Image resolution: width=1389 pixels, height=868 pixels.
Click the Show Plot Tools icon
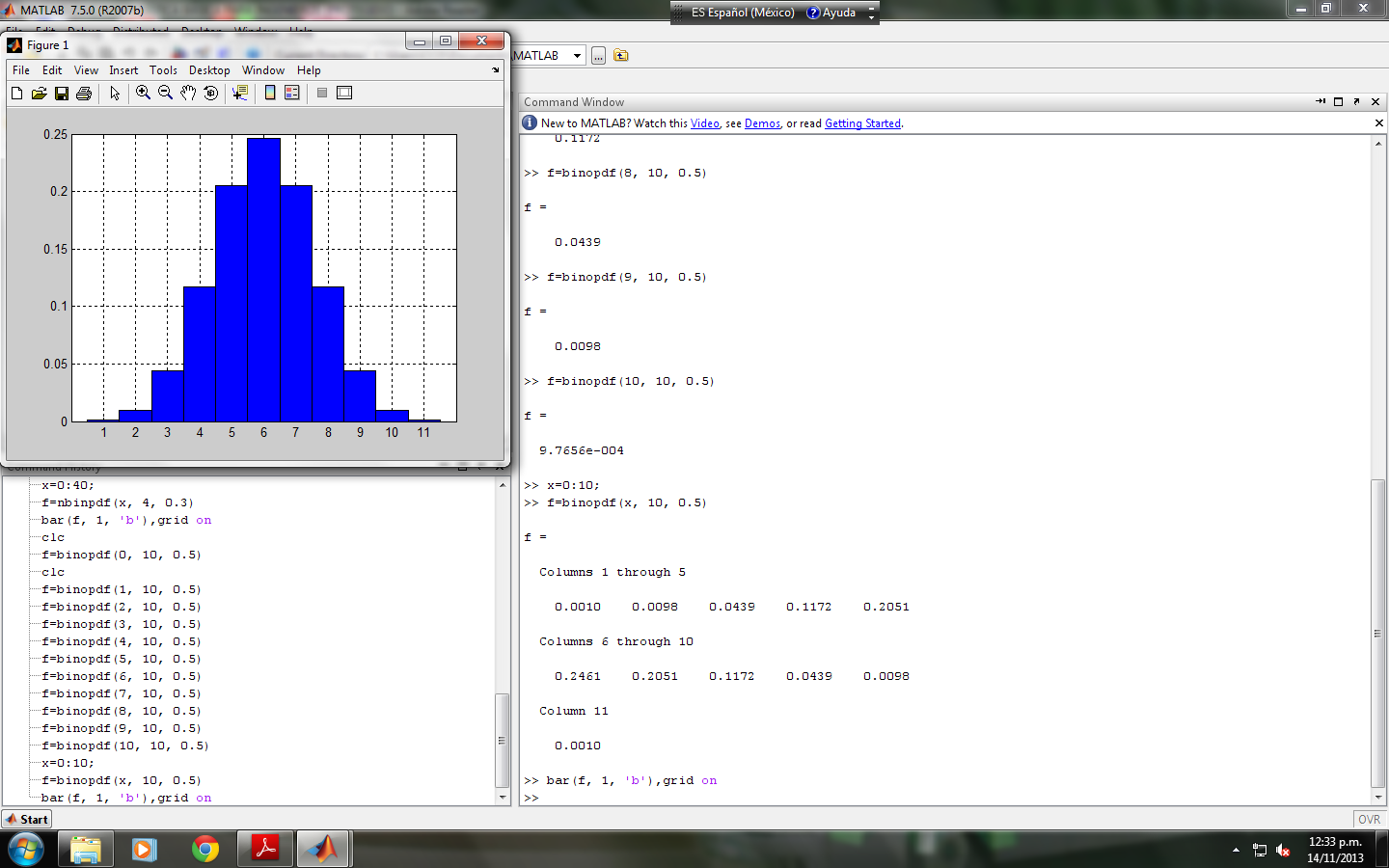point(344,94)
